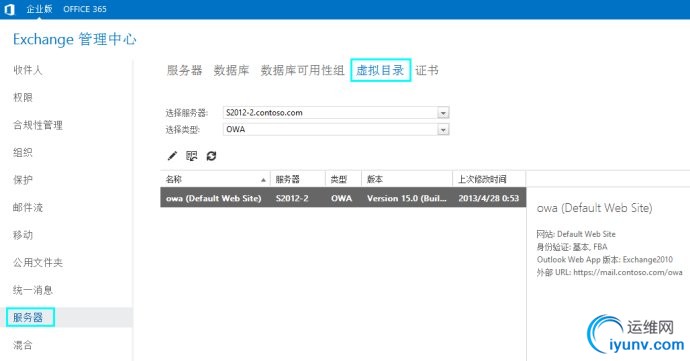Image resolution: width=690 pixels, height=361 pixels.
Task: Open OFFICE 365 in the top bar
Action: point(85,9)
